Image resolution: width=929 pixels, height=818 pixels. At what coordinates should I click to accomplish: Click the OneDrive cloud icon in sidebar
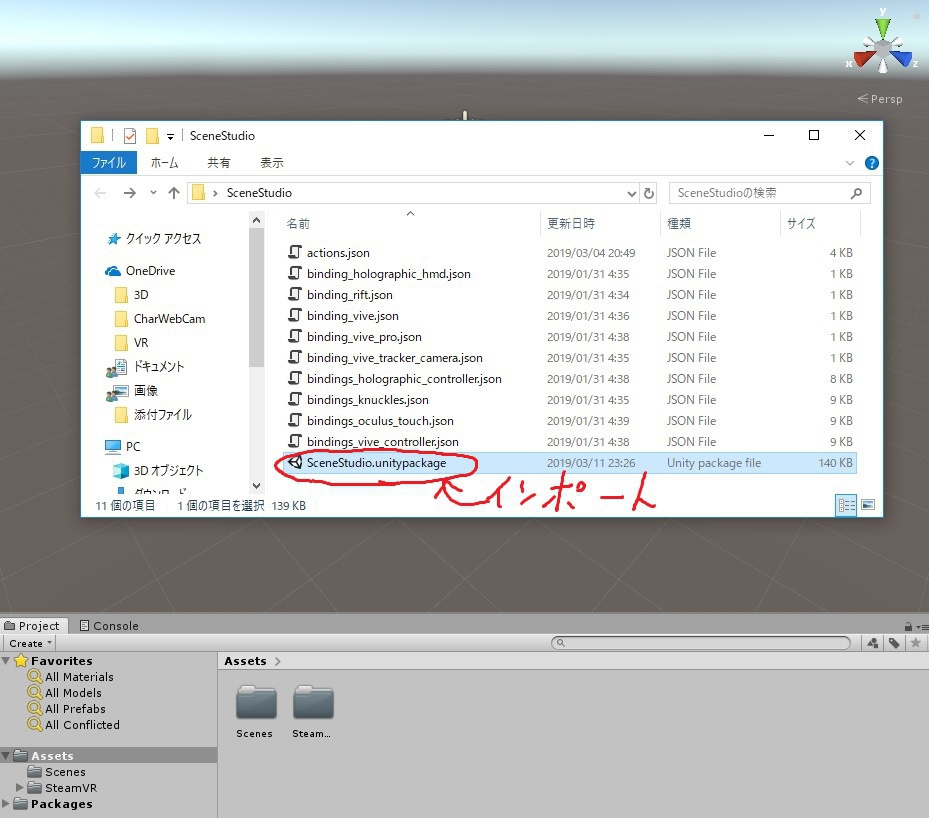coord(113,271)
